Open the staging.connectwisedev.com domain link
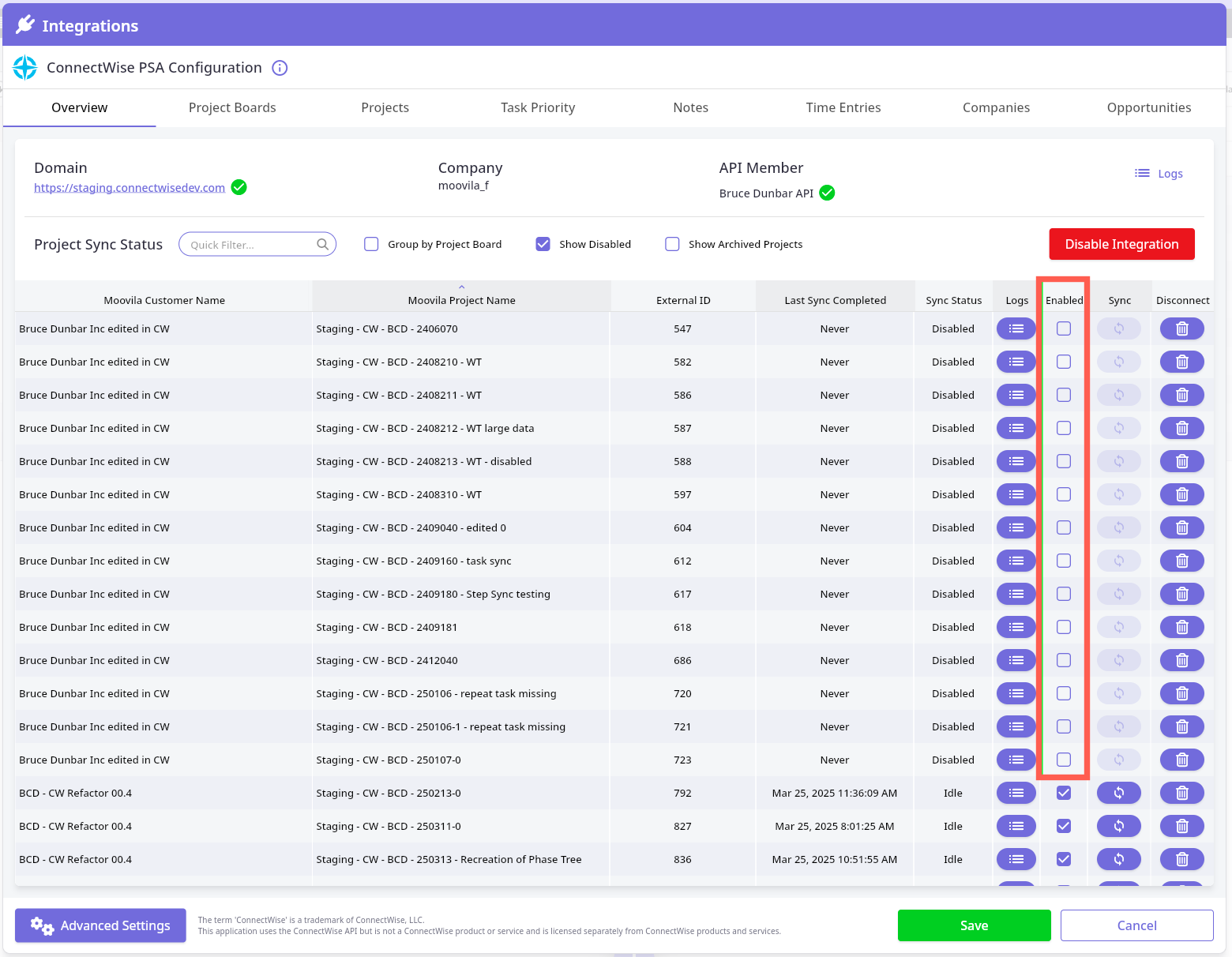1232x957 pixels. (130, 187)
